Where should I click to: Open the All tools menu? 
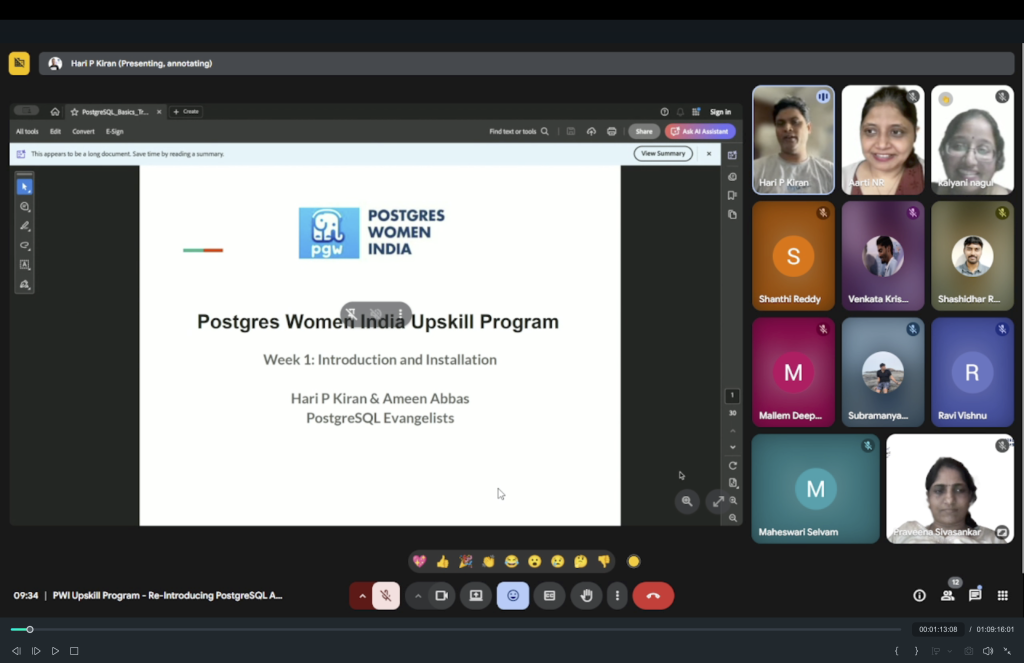coord(27,131)
